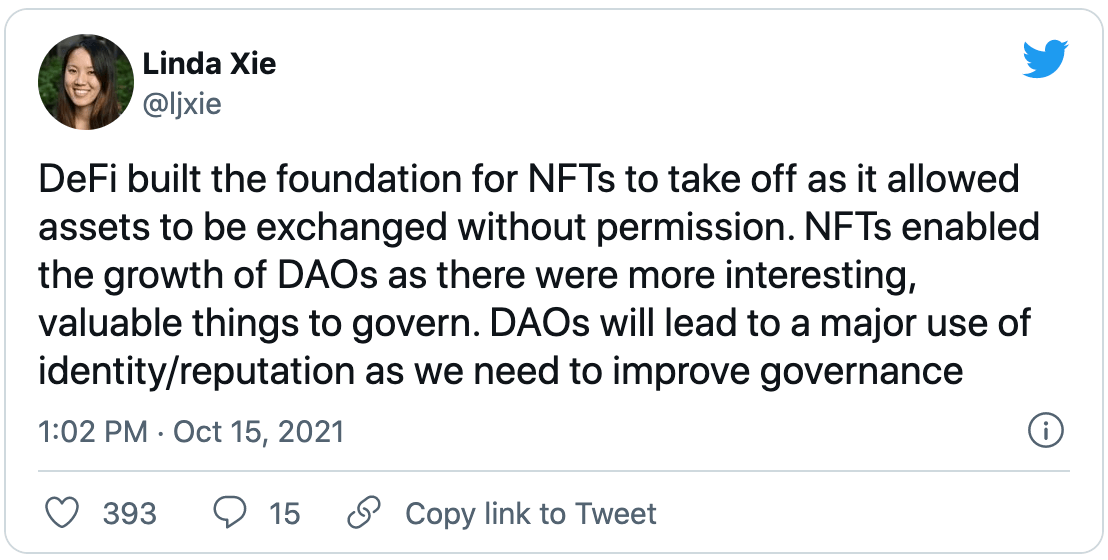
Task: Click the Oct 15, 2021 date
Action: tap(258, 432)
